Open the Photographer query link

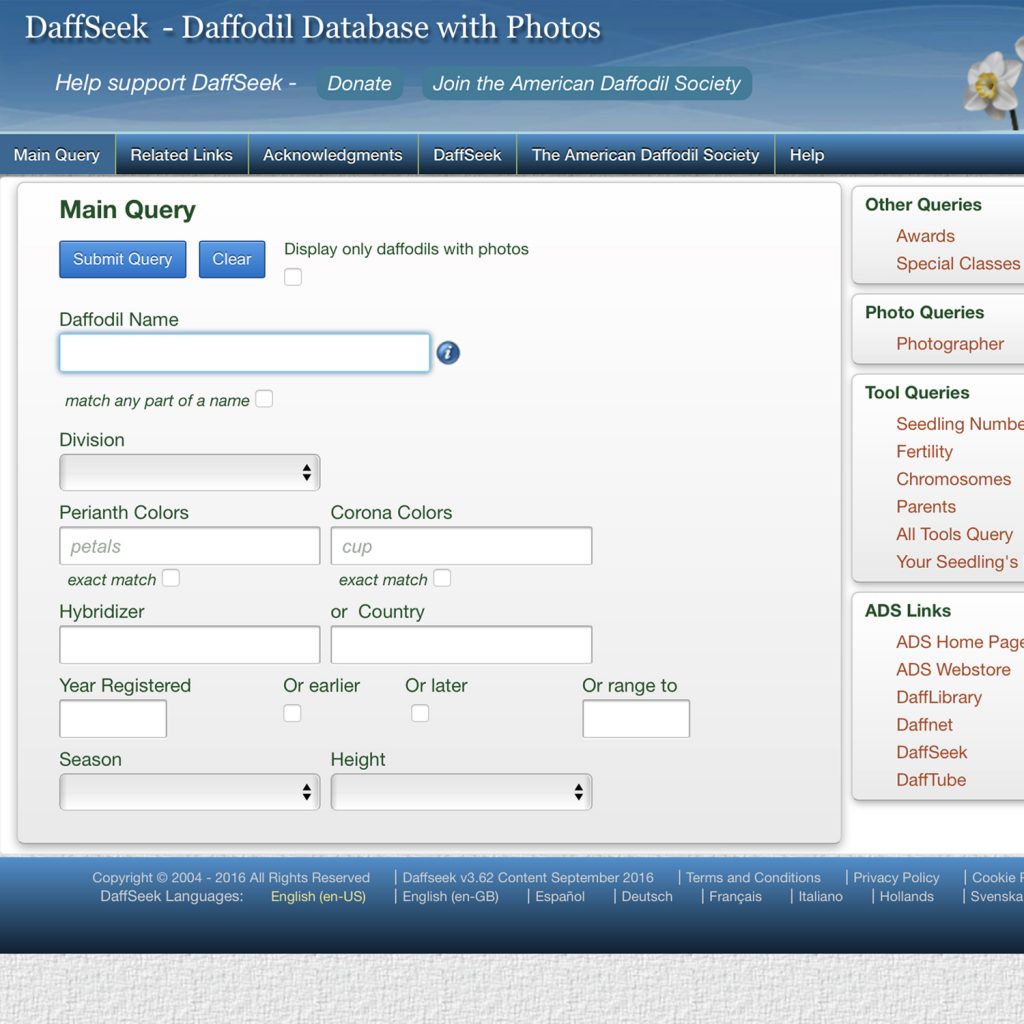point(950,344)
